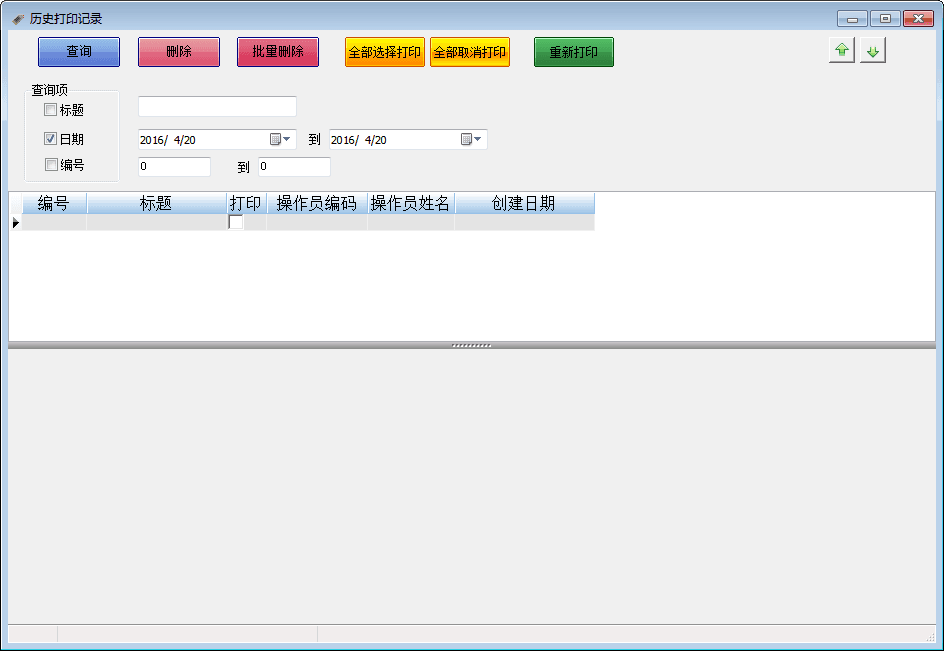The image size is (944, 651).
Task: Open start date calendar picker
Action: point(280,140)
